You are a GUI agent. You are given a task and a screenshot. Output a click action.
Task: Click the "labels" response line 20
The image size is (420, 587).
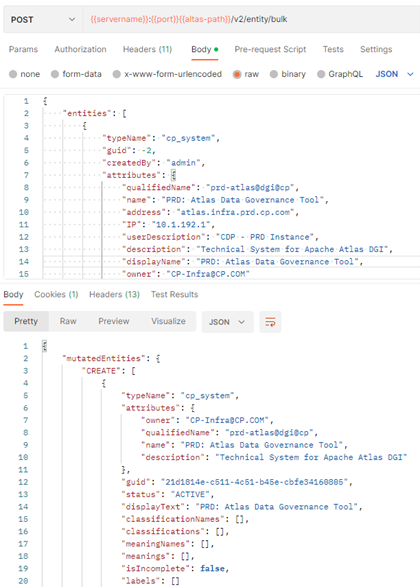click(x=150, y=581)
